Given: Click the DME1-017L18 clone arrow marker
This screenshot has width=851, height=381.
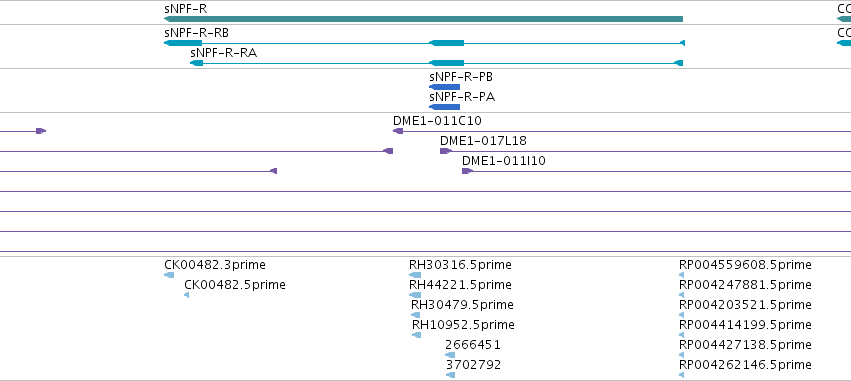Looking at the screenshot, I should coord(446,151).
